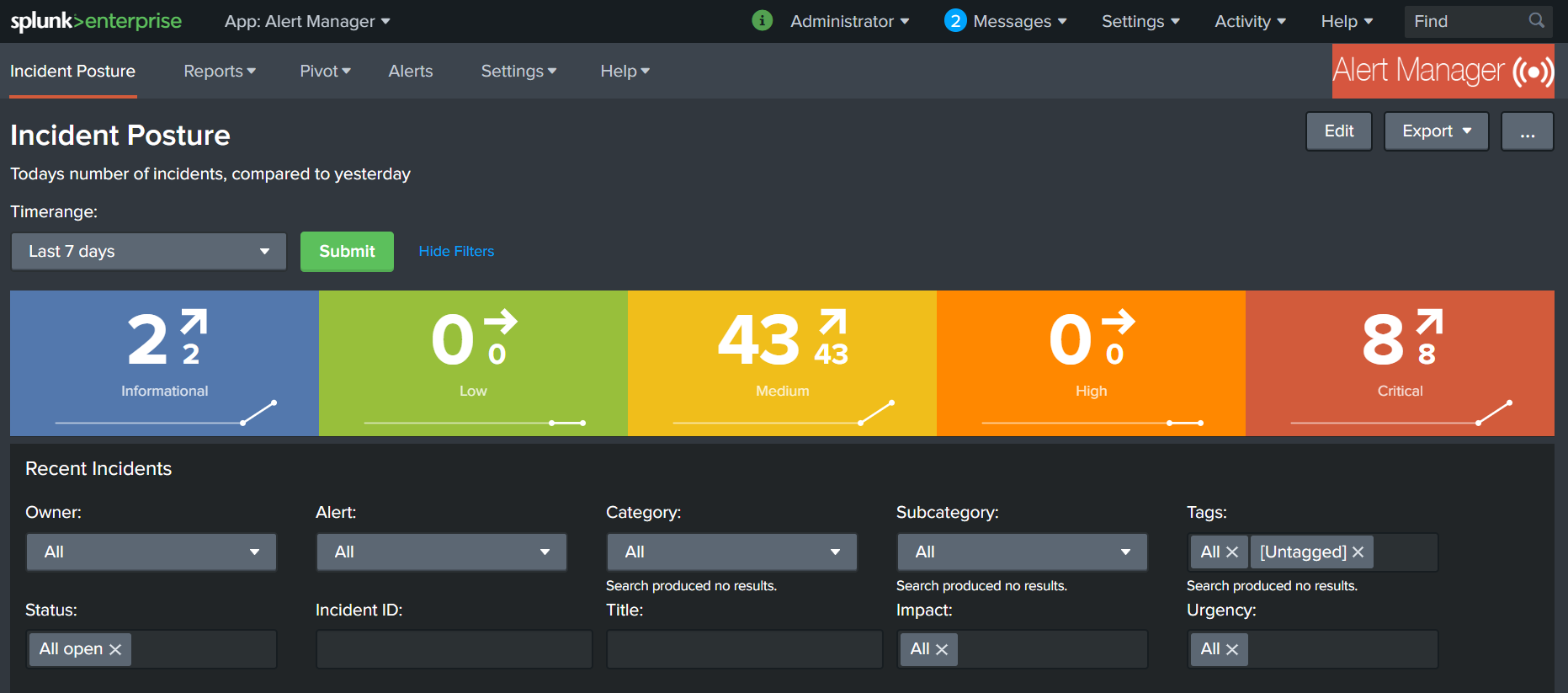Click the splunk>enterprise logo
Screen dimensions: 1568x693
pyautogui.click(x=96, y=21)
